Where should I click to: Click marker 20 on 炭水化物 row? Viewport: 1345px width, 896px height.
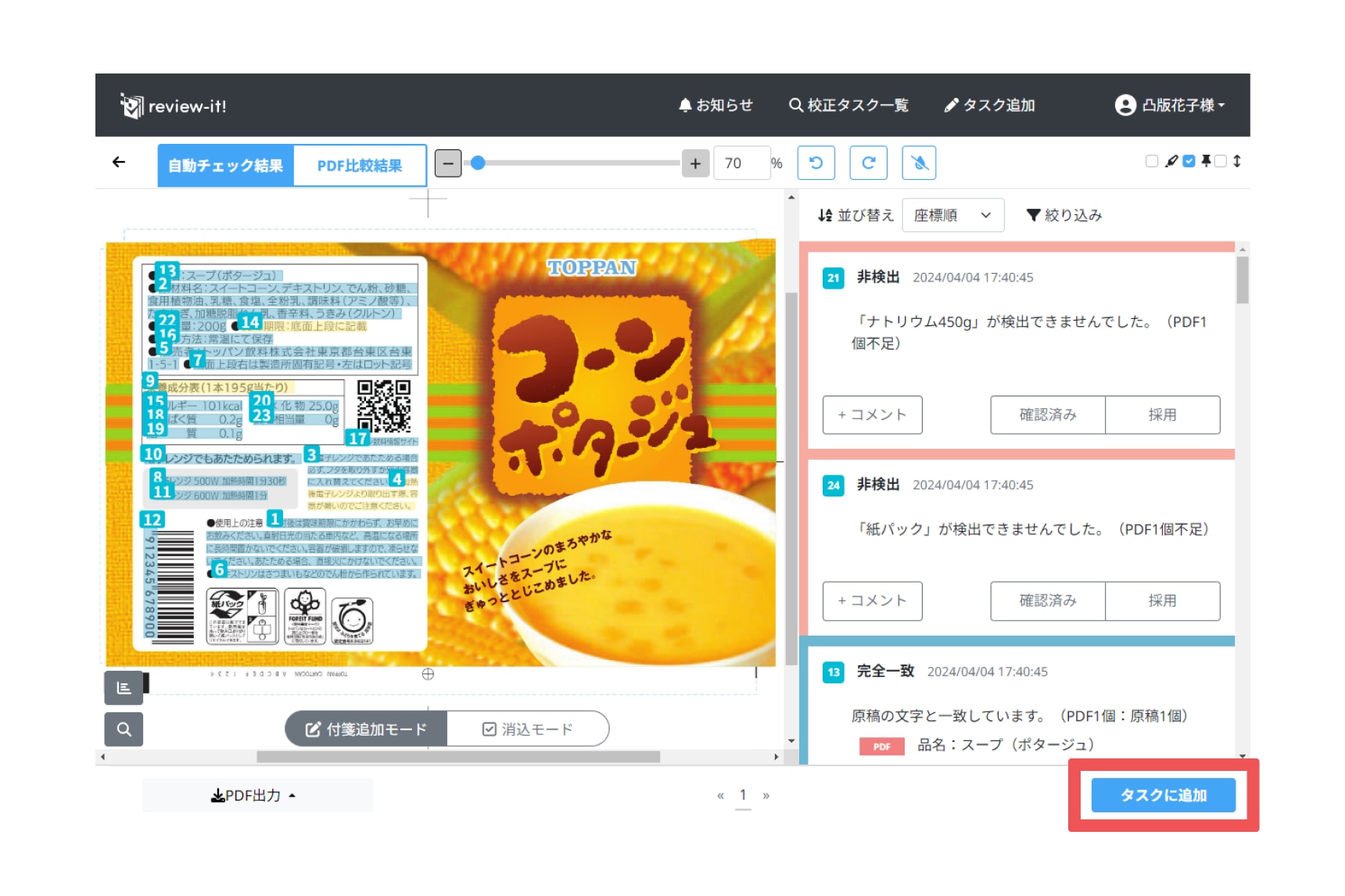[x=261, y=400]
